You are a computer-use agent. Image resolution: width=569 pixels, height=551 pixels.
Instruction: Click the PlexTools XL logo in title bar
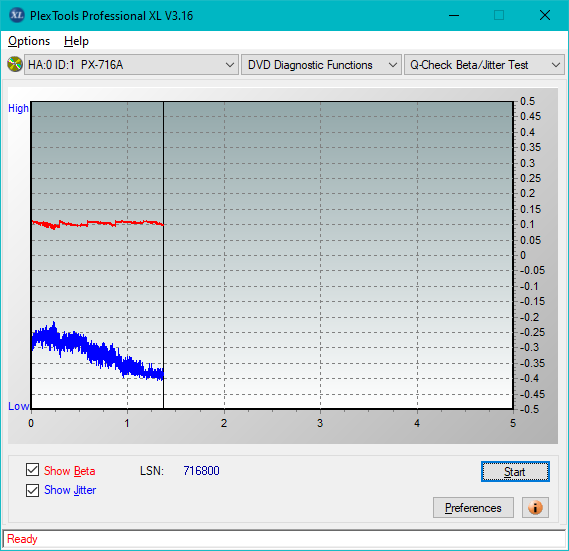(17, 15)
